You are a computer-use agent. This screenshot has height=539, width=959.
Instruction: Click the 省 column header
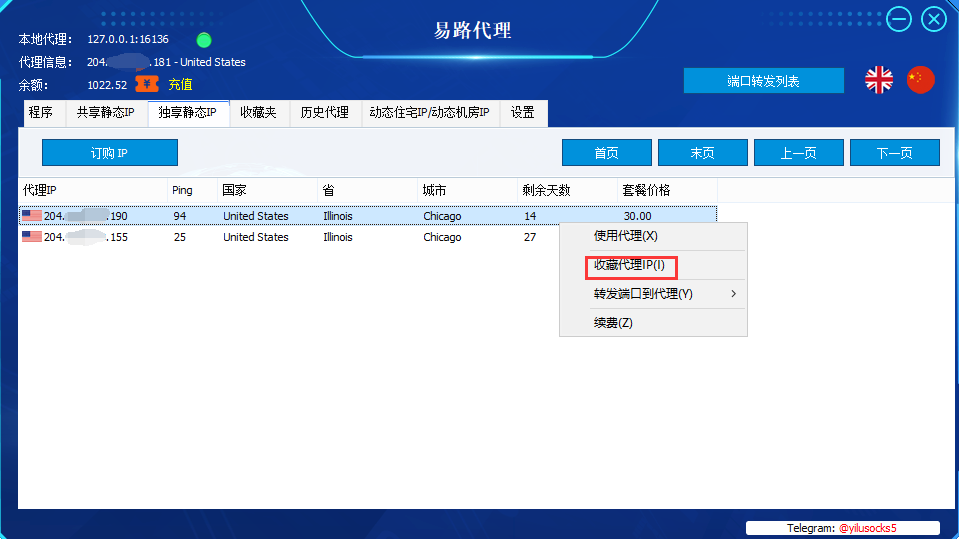368,190
